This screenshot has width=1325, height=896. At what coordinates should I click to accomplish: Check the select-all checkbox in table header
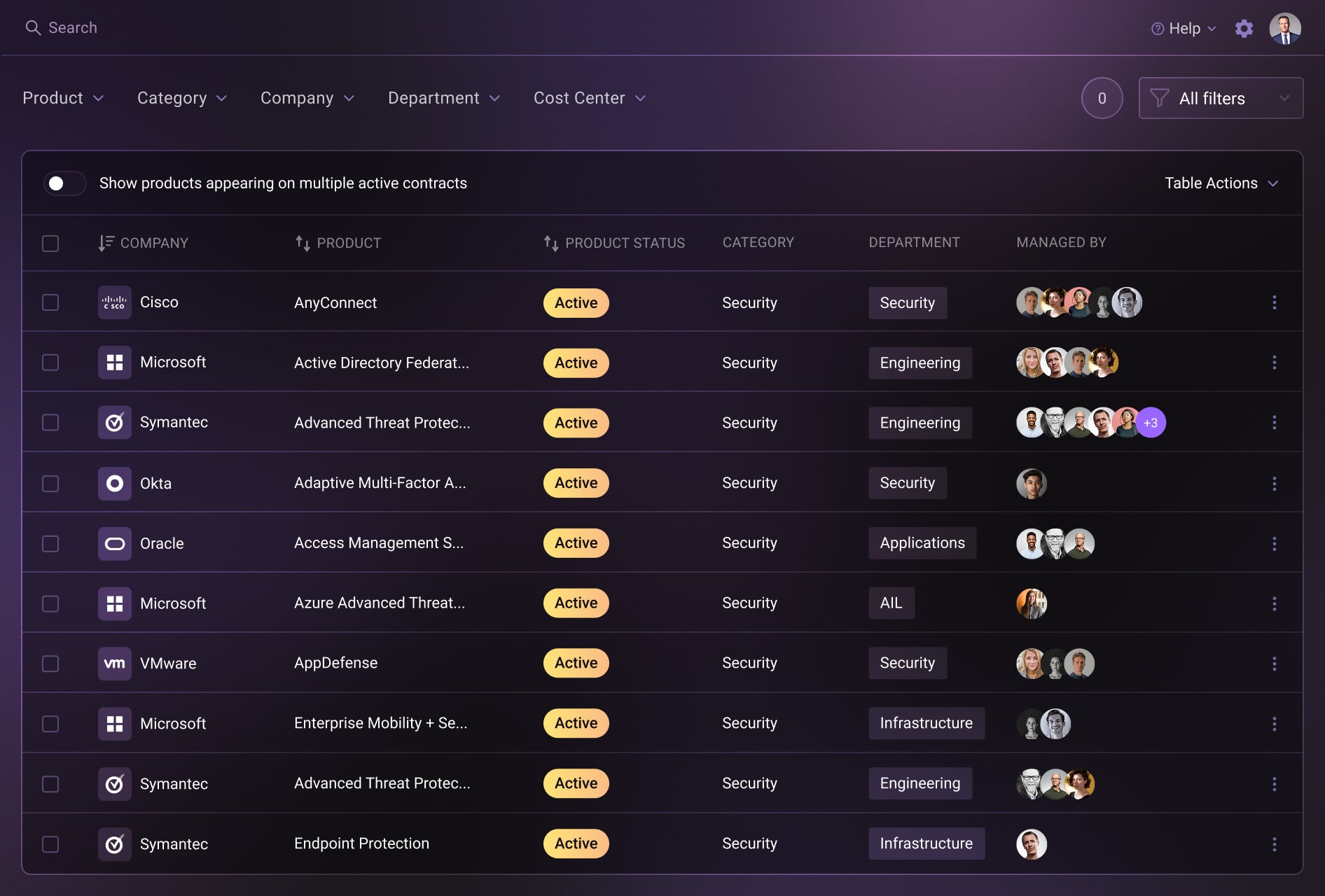[x=50, y=244]
